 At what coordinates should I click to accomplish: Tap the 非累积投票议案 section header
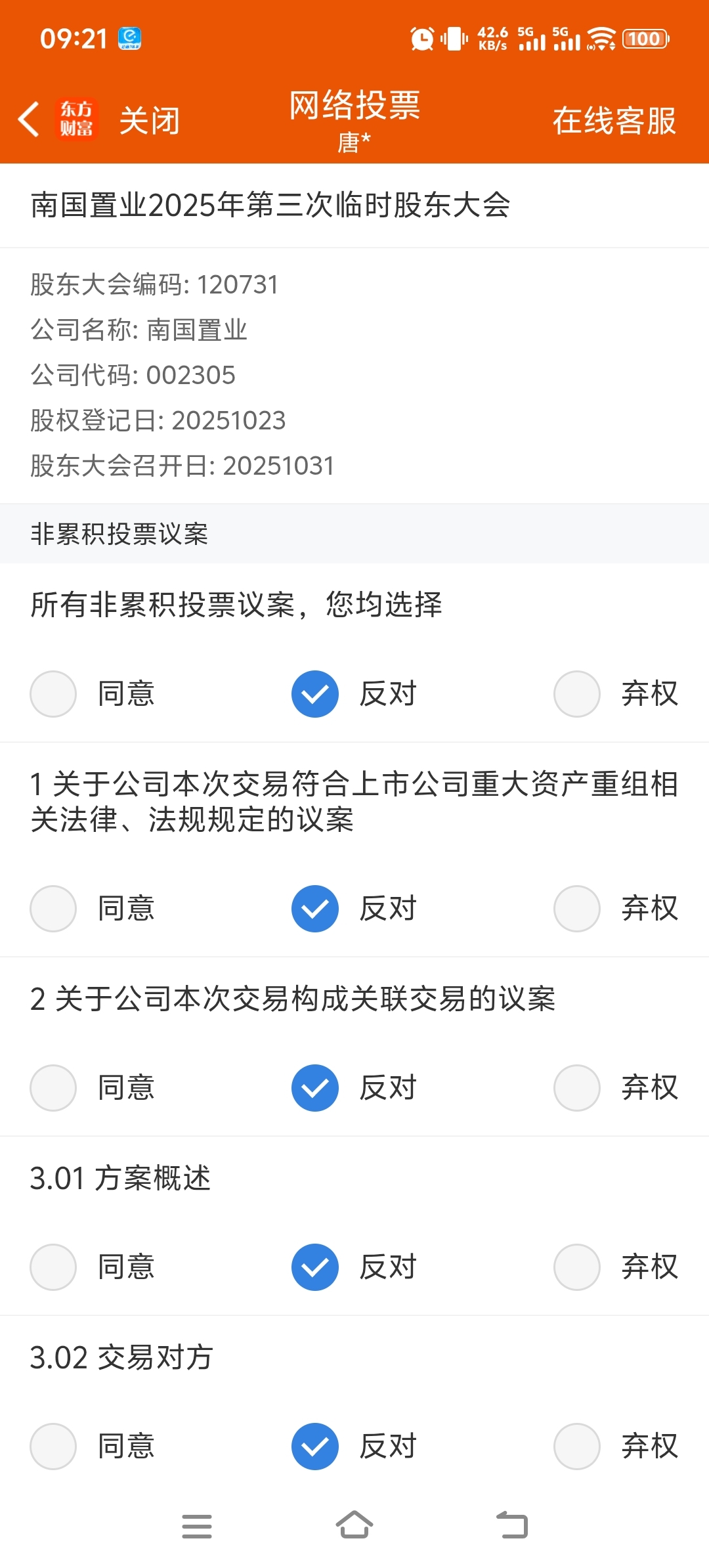point(119,534)
